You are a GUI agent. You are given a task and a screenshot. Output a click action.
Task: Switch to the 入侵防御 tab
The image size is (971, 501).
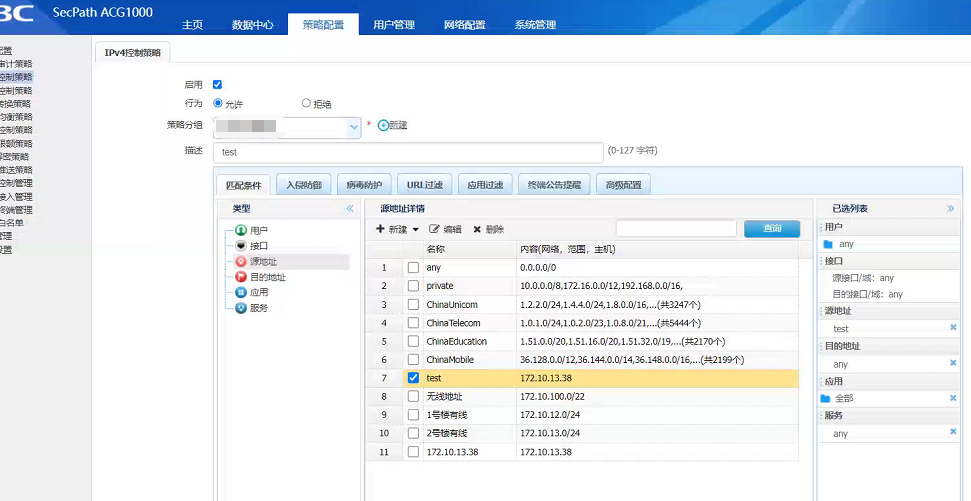(303, 185)
